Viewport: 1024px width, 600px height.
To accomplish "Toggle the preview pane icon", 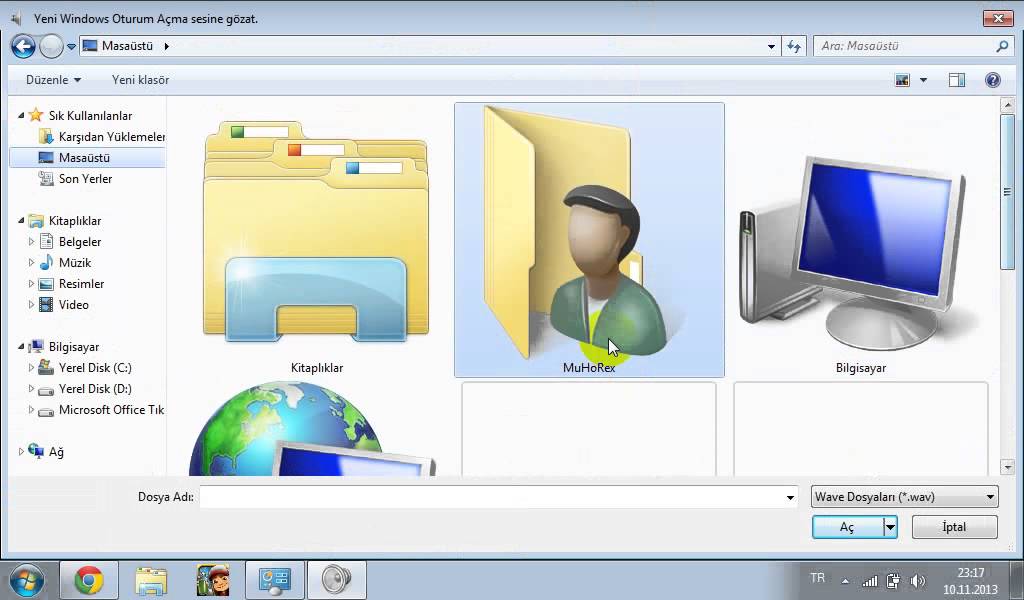I will coord(957,80).
